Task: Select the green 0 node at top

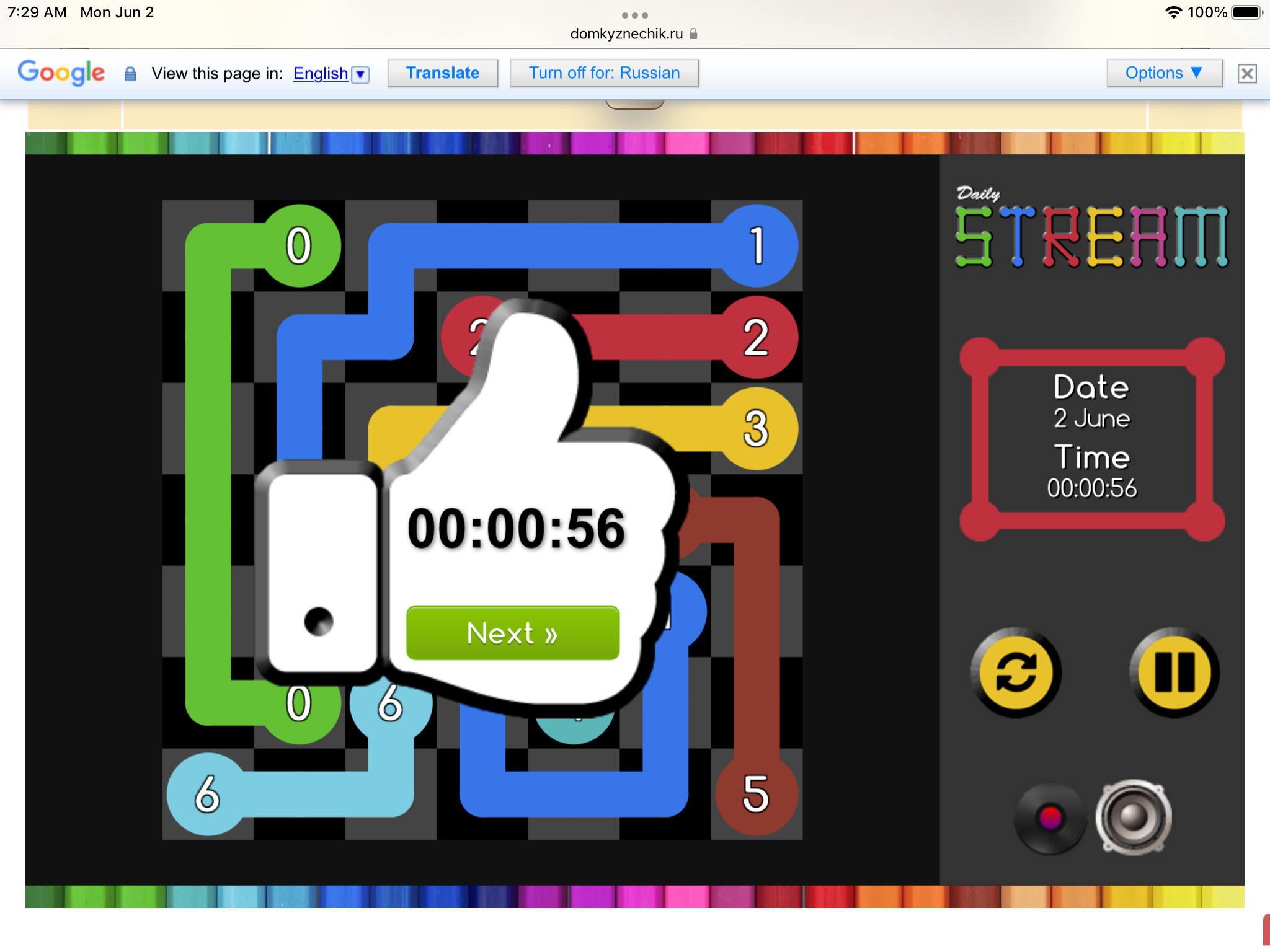Action: point(299,245)
